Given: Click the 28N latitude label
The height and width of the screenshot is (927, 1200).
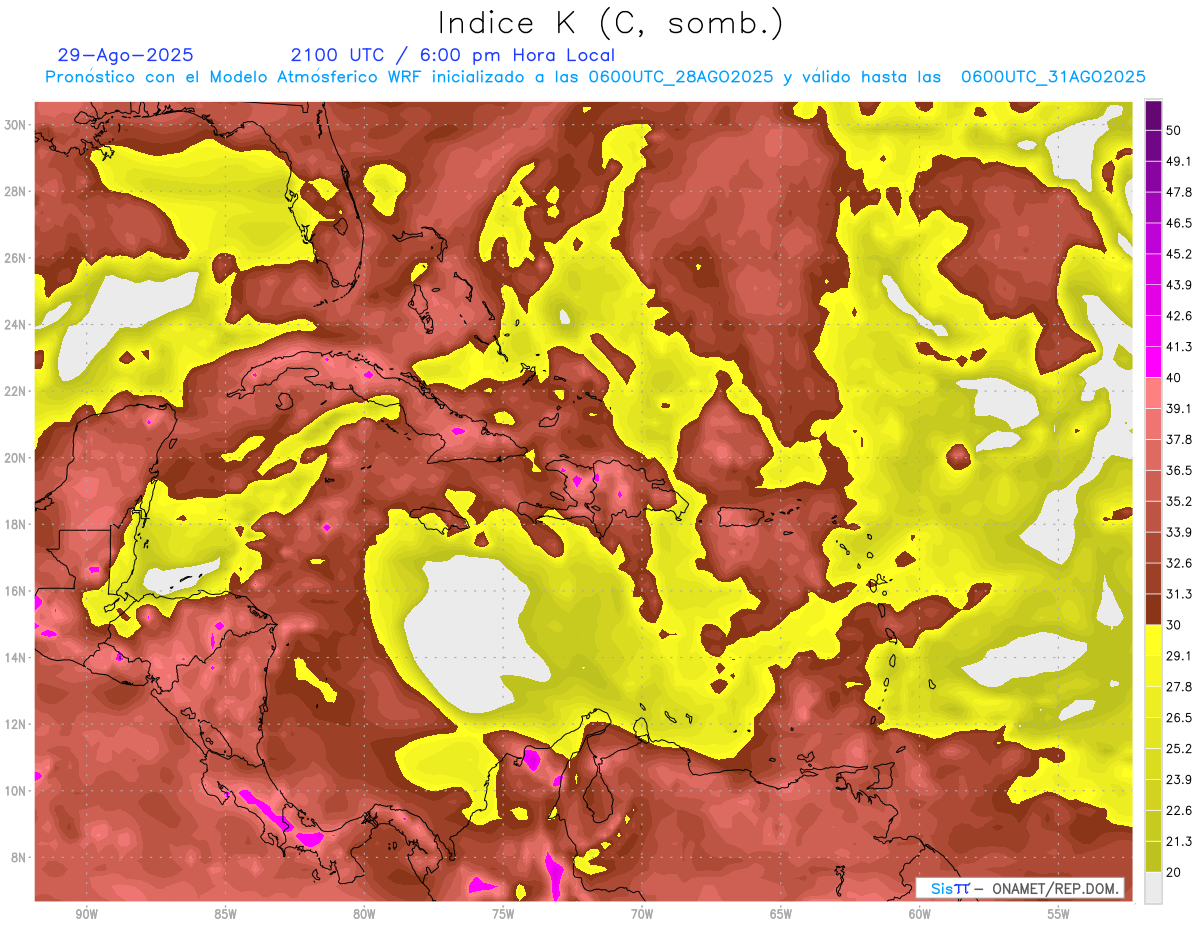Looking at the screenshot, I should tap(16, 191).
